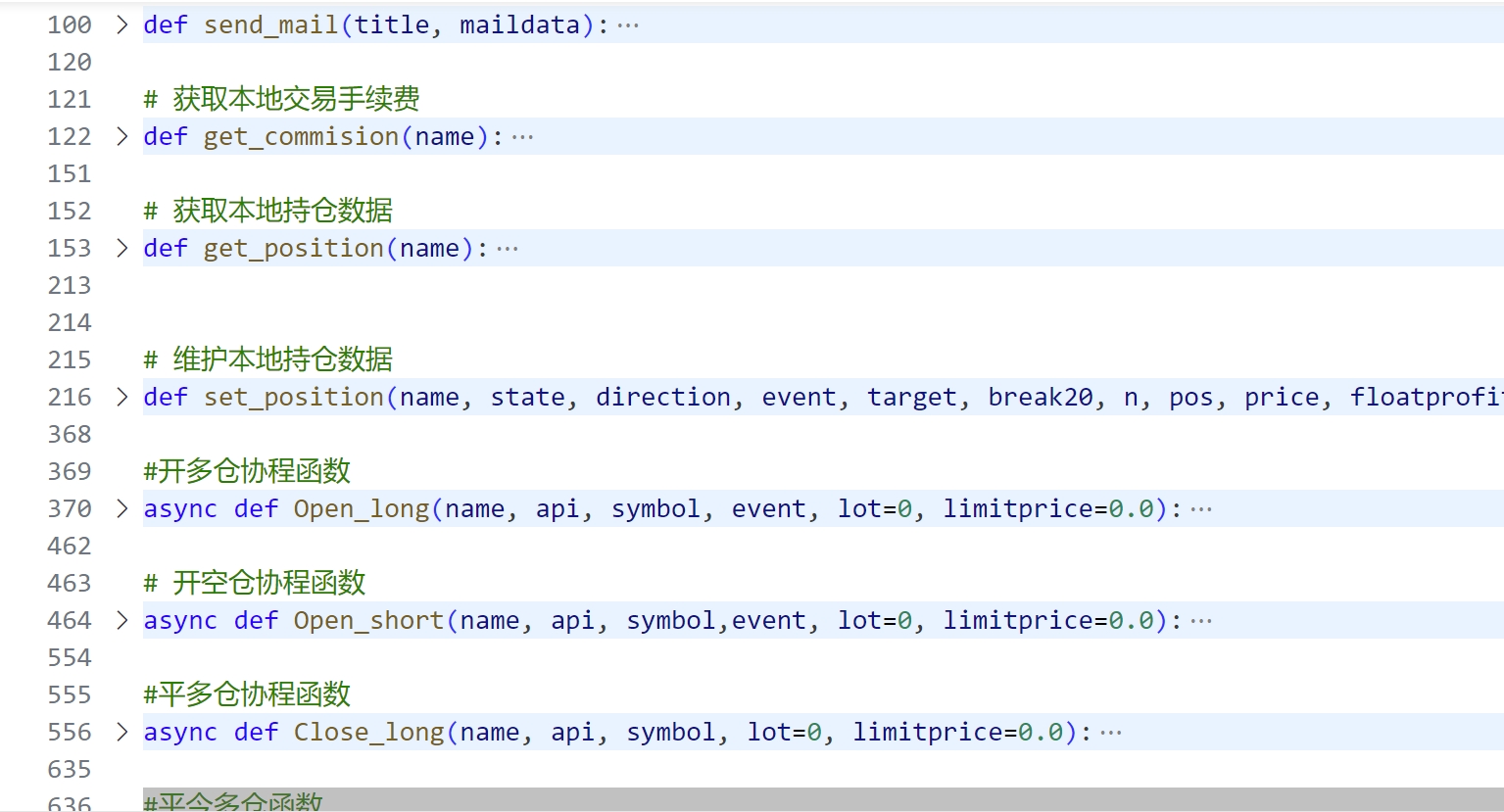
Task: Click line number 464 in the gutter
Action: click(x=70, y=620)
